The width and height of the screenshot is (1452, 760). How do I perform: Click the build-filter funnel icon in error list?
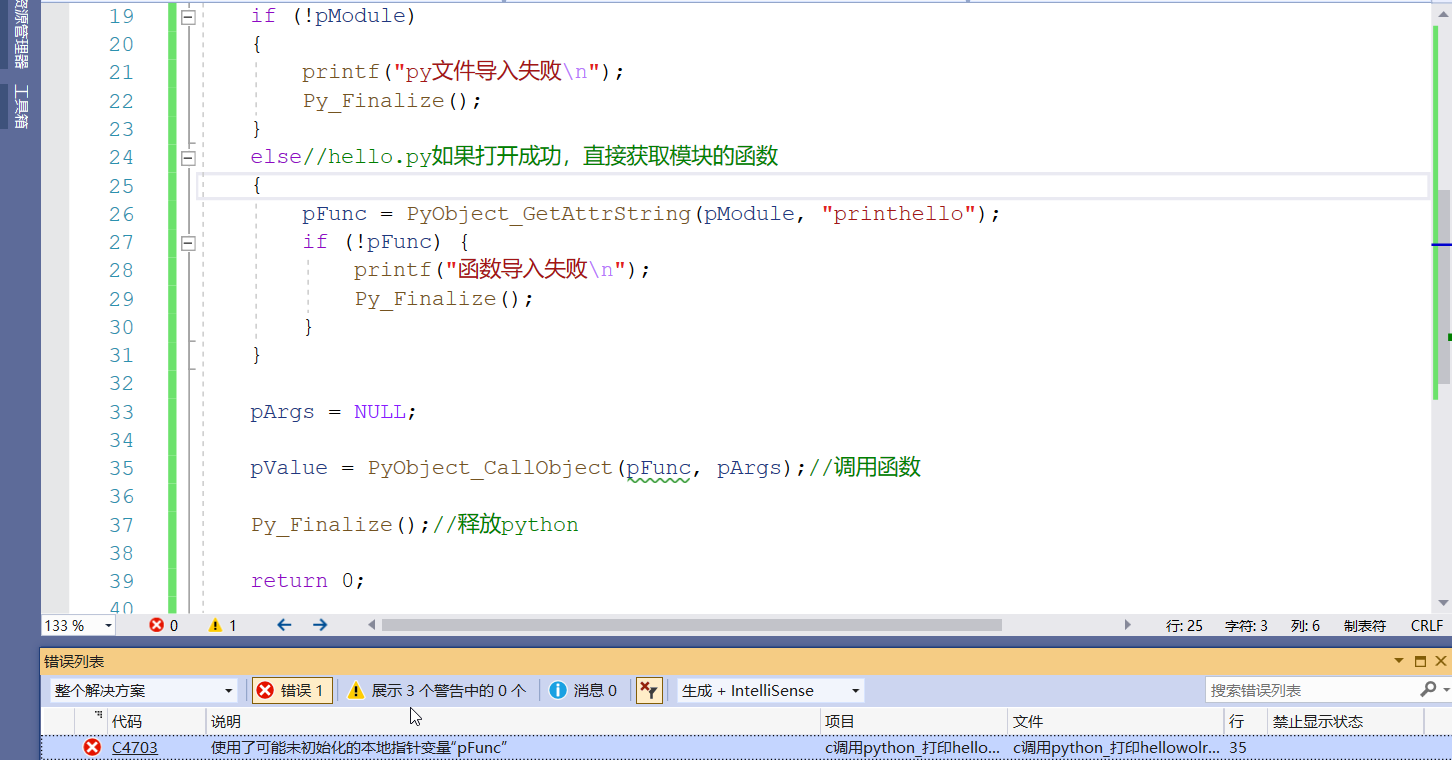click(649, 690)
